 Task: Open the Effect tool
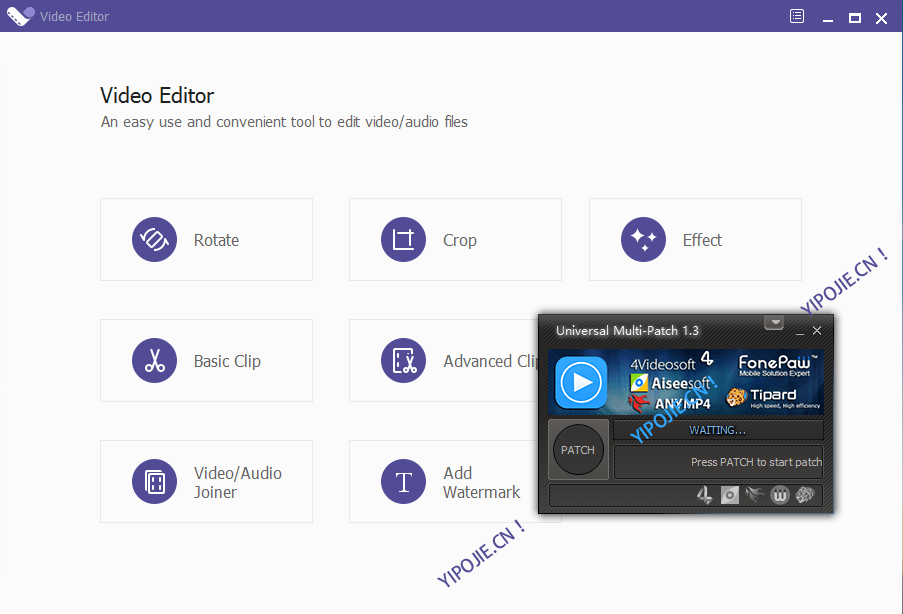(x=695, y=240)
